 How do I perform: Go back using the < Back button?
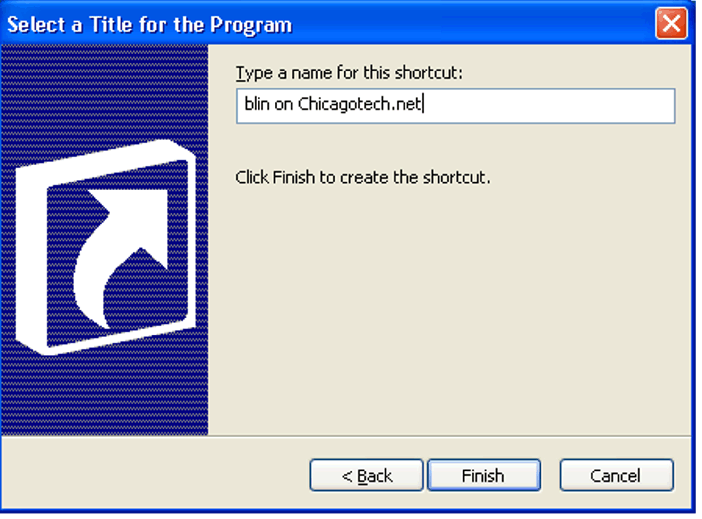366,475
